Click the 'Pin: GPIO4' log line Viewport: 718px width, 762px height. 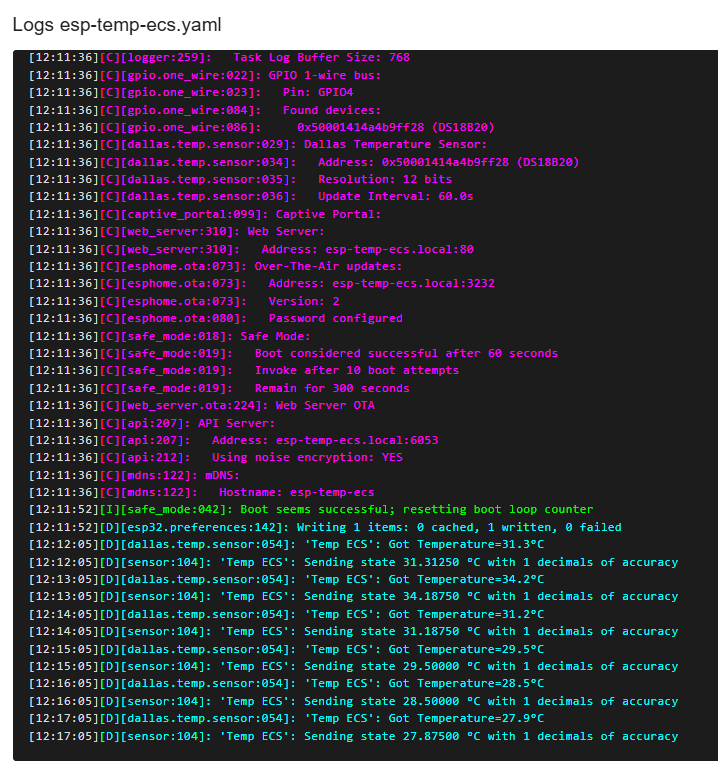pyautogui.click(x=191, y=92)
